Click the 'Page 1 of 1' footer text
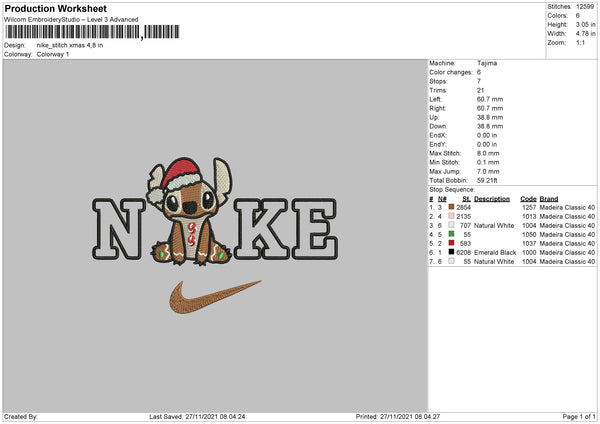Screen dimensions: 600x424 point(579,416)
